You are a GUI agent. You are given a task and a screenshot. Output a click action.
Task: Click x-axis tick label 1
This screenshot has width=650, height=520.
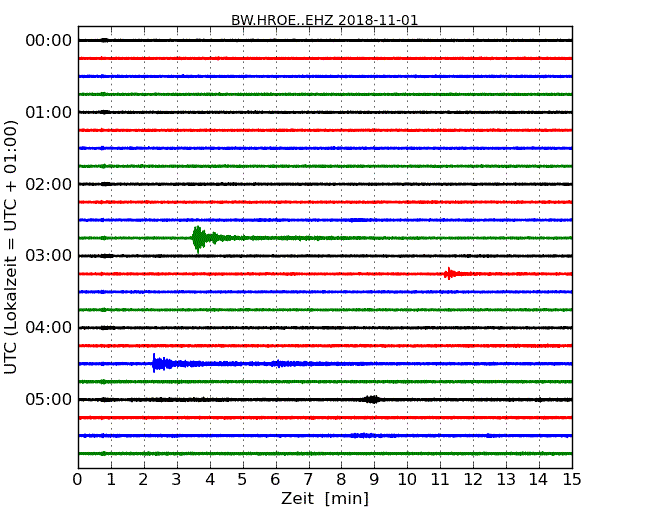(111, 480)
